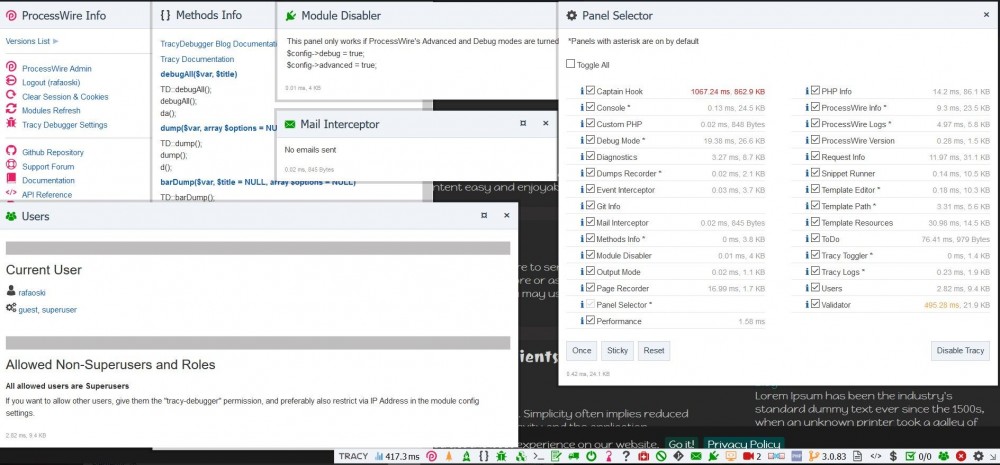Disable the Validator panel checkbox
Viewport: 1000px width, 465px height.
tap(816, 304)
